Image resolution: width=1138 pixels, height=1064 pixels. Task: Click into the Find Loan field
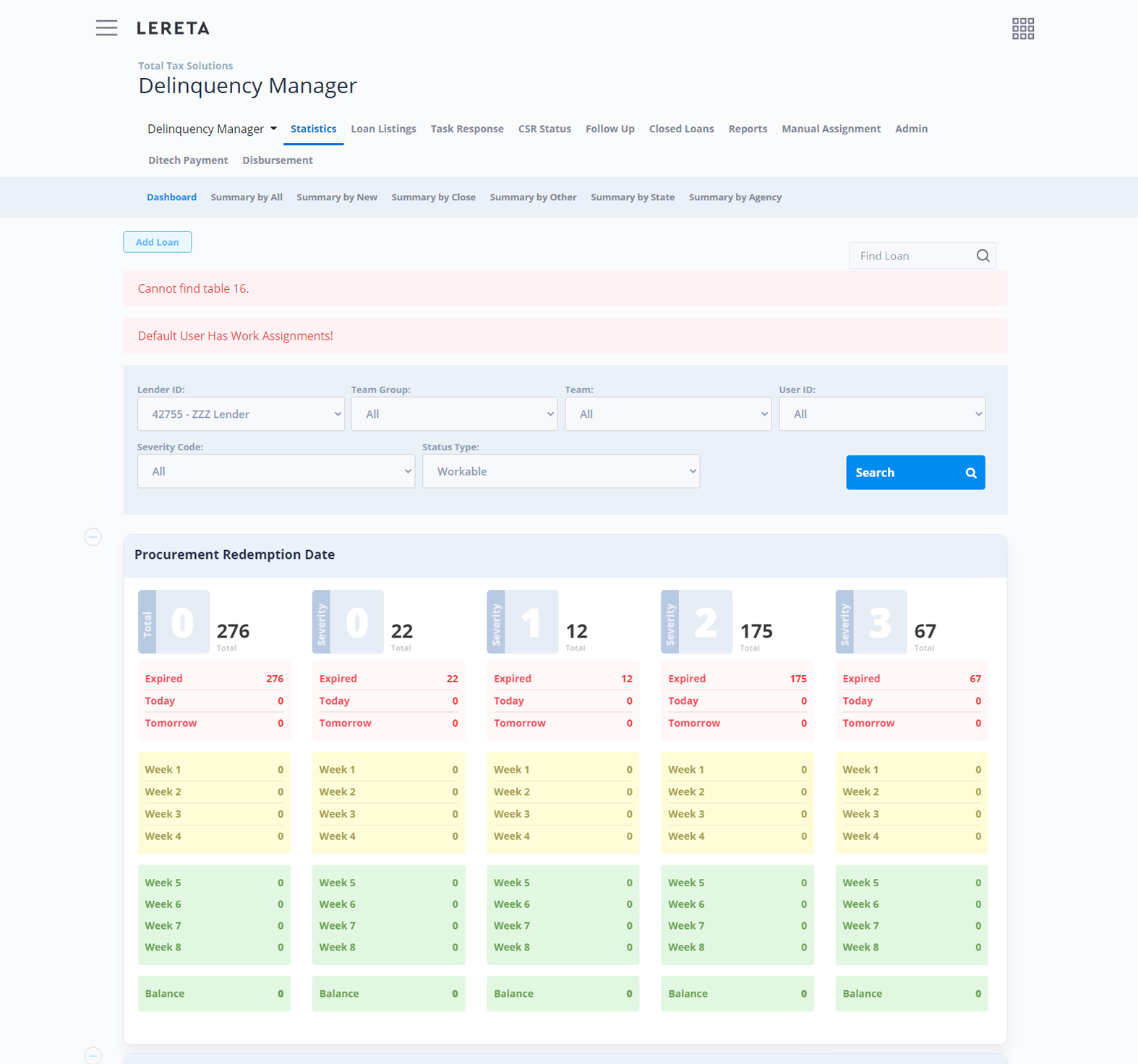[x=911, y=256]
